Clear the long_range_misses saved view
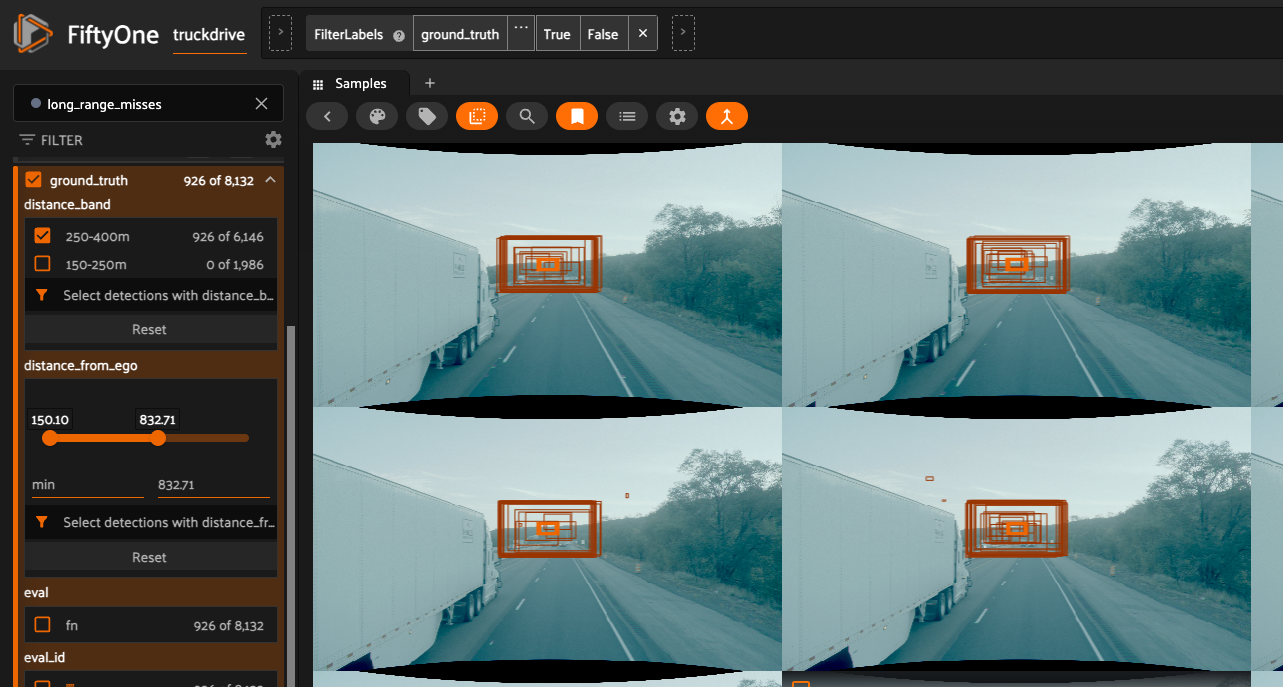The image size is (1283, 687). point(261,104)
